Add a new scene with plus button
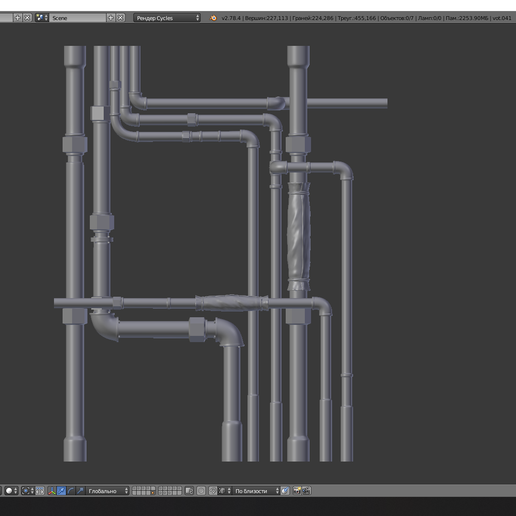516x516 pixels. 111,18
